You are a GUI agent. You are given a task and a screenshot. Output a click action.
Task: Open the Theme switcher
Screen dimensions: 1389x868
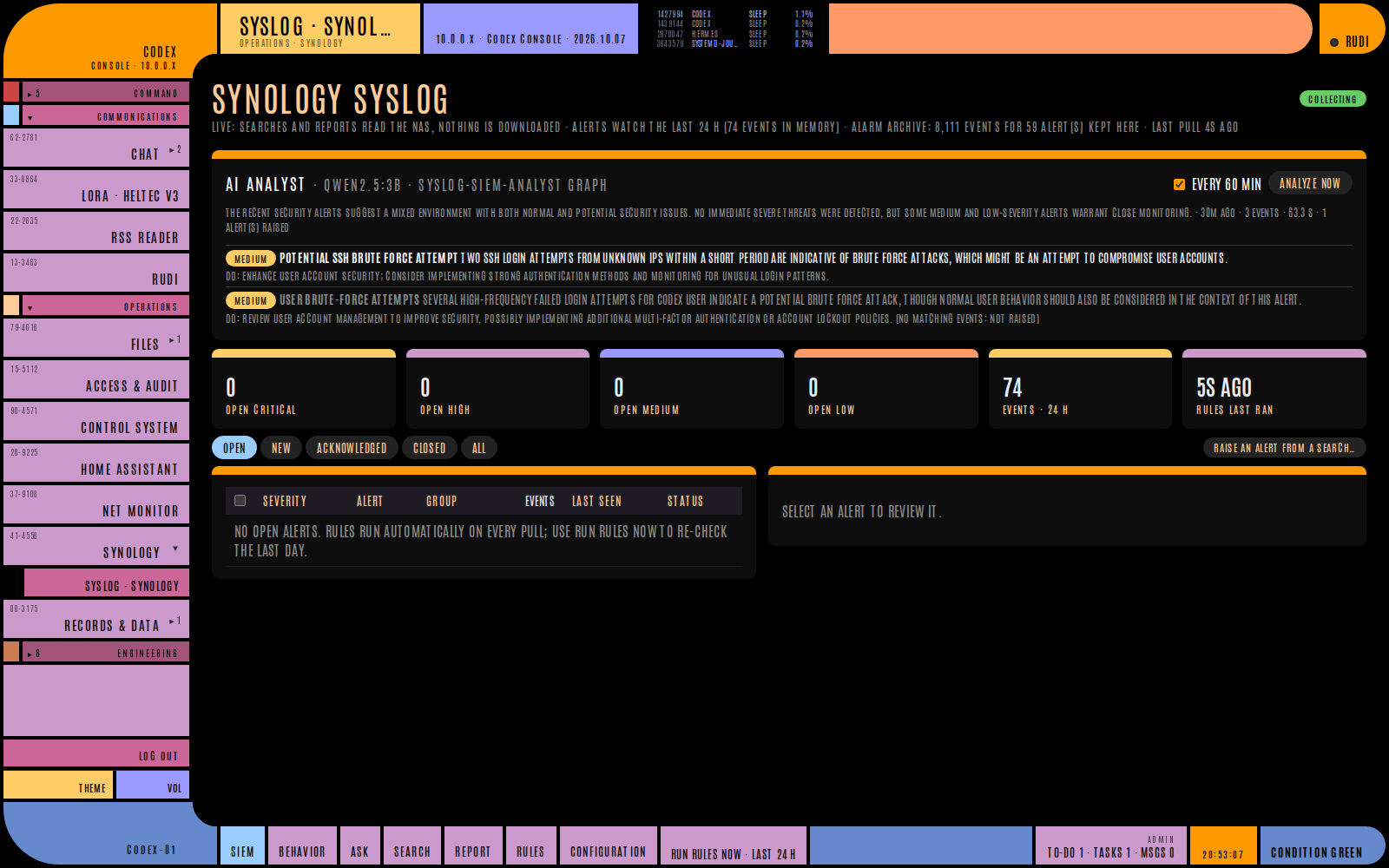point(58,785)
